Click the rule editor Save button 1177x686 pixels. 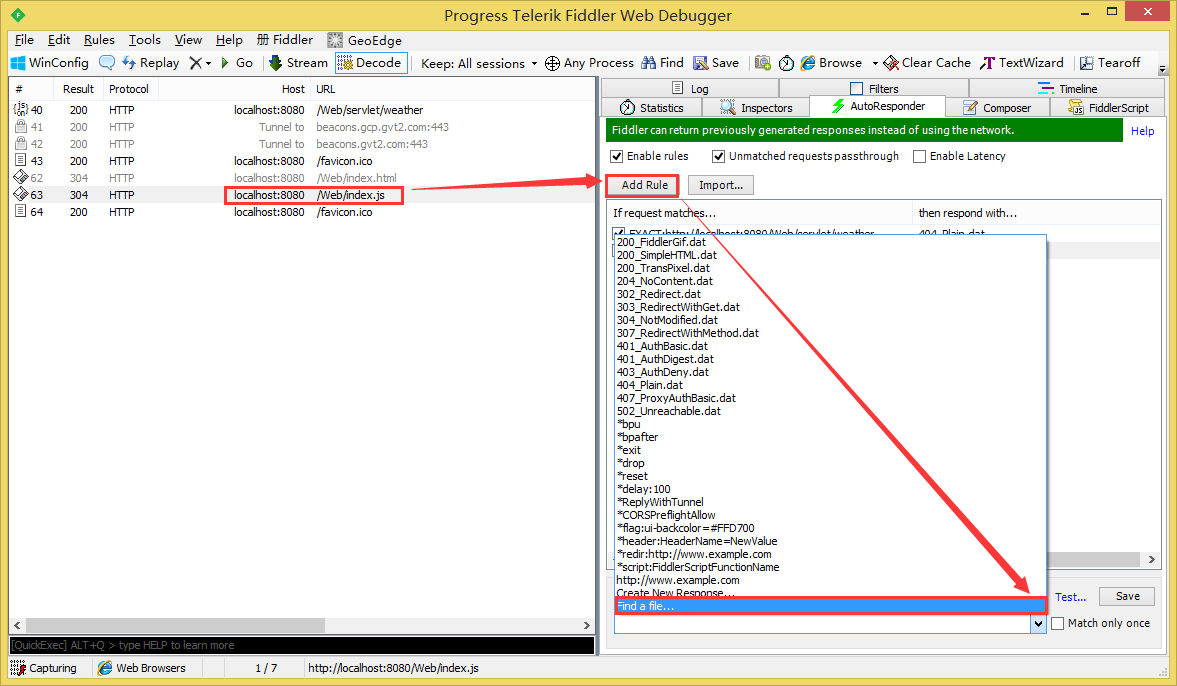1127,596
